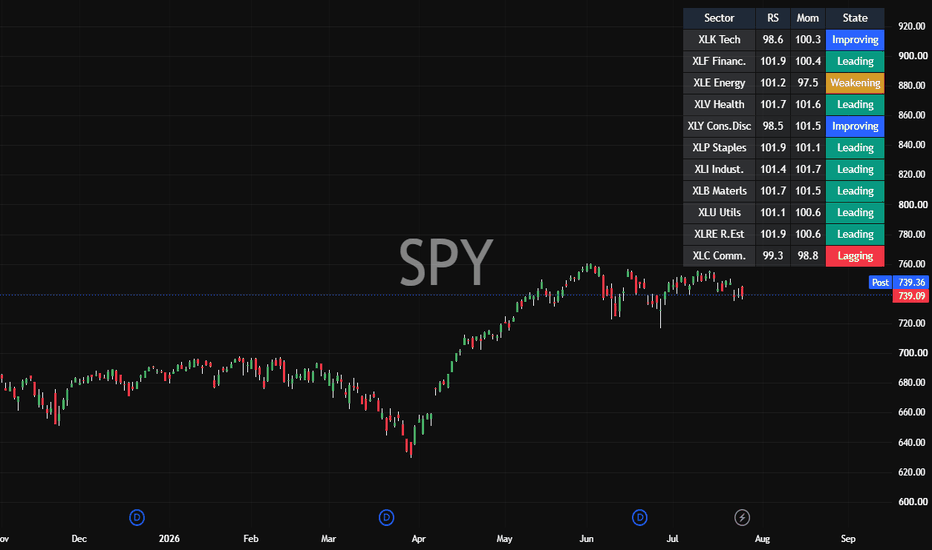Click the XLB Materls sector cell
This screenshot has height=550, width=932.
[x=719, y=191]
